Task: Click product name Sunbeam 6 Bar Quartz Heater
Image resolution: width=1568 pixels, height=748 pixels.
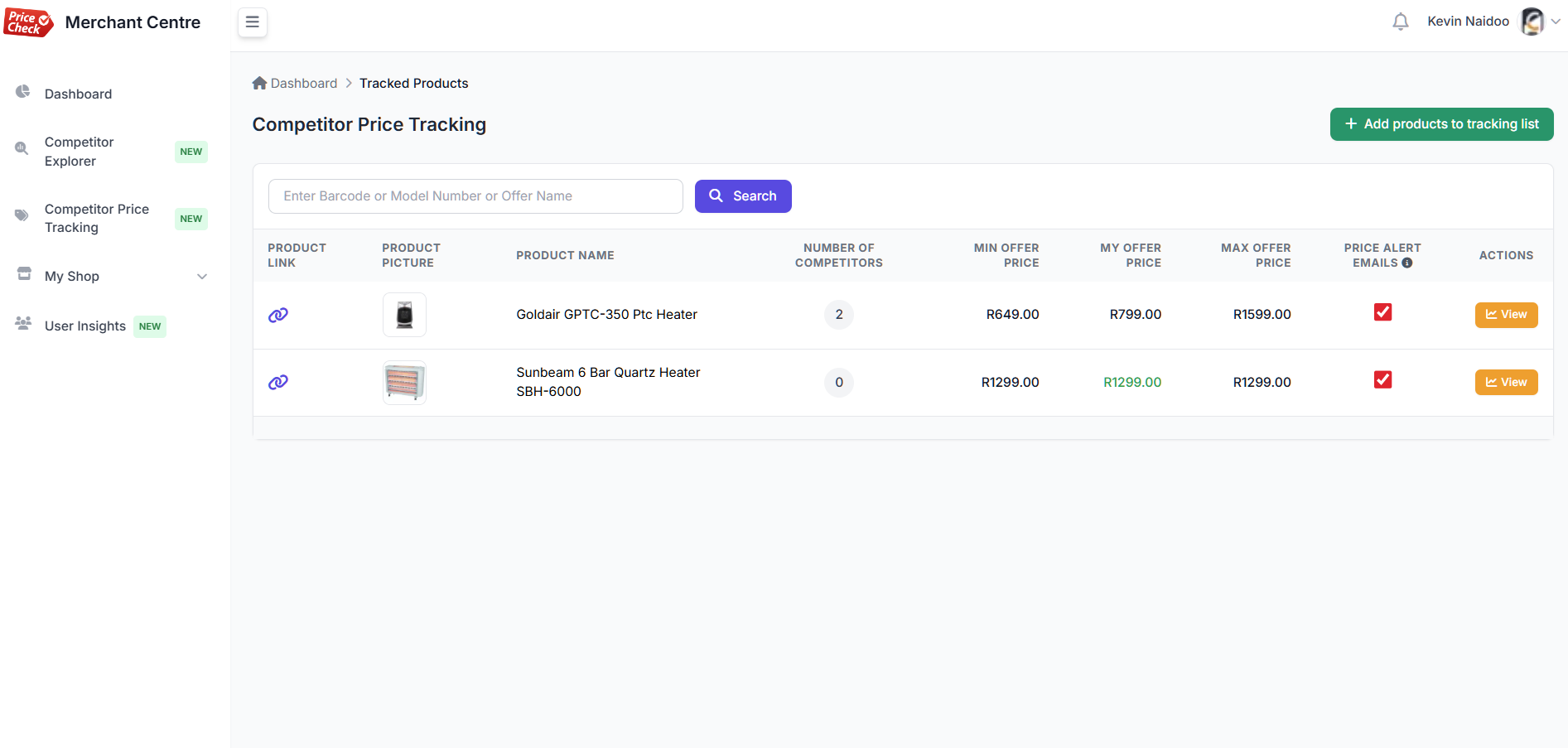Action: (x=608, y=382)
